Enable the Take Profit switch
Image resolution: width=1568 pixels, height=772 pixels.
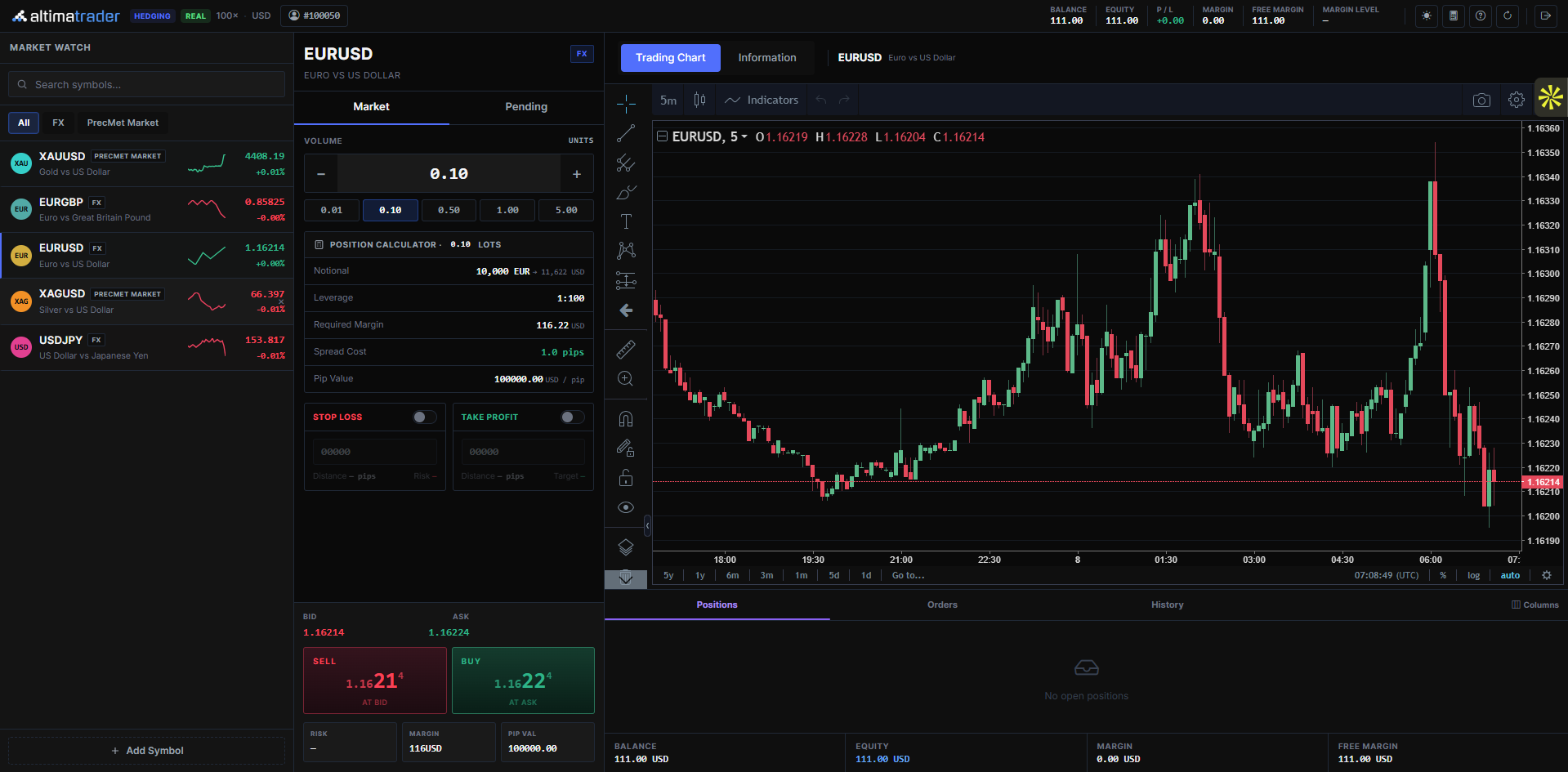[572, 417]
